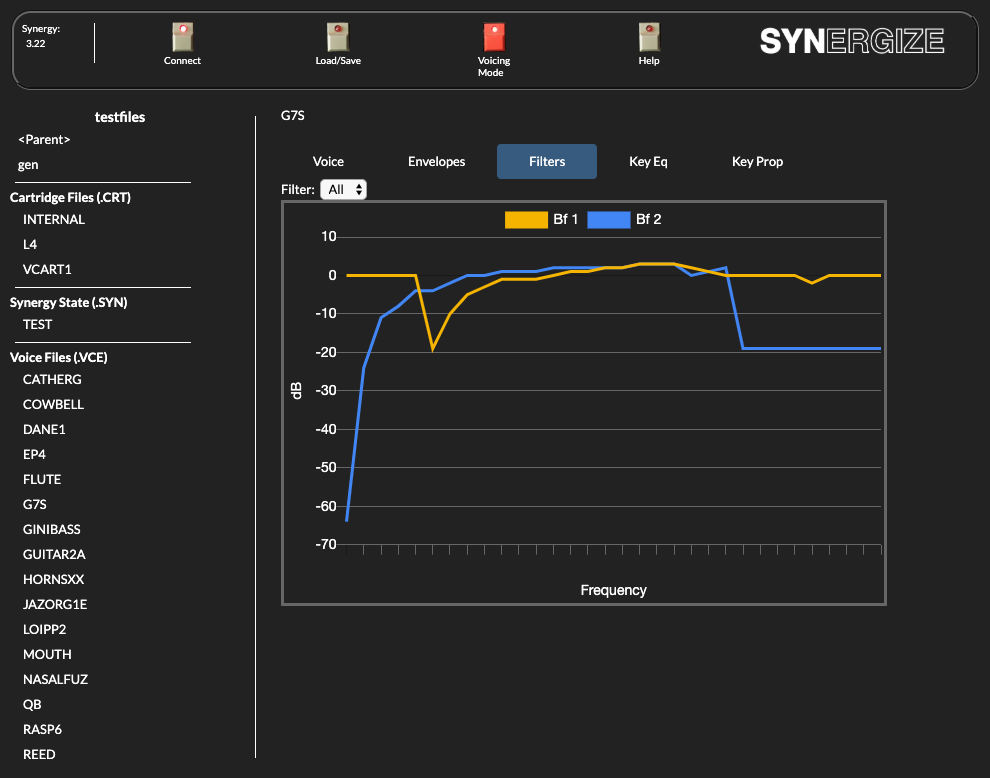Click the testfiles folder heading
Viewport: 990px width, 778px height.
tap(120, 117)
